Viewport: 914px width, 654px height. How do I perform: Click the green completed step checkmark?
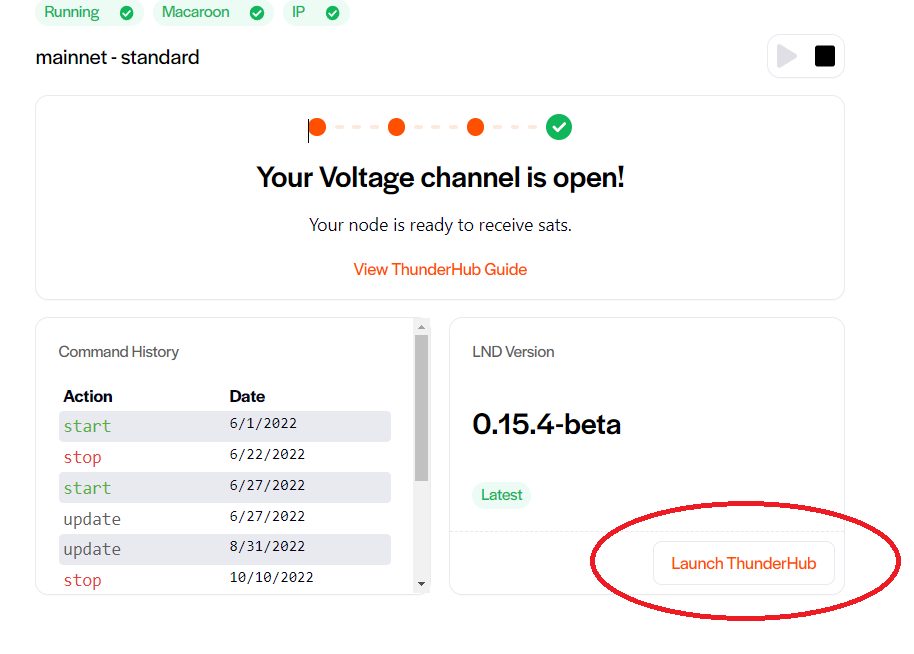(559, 127)
